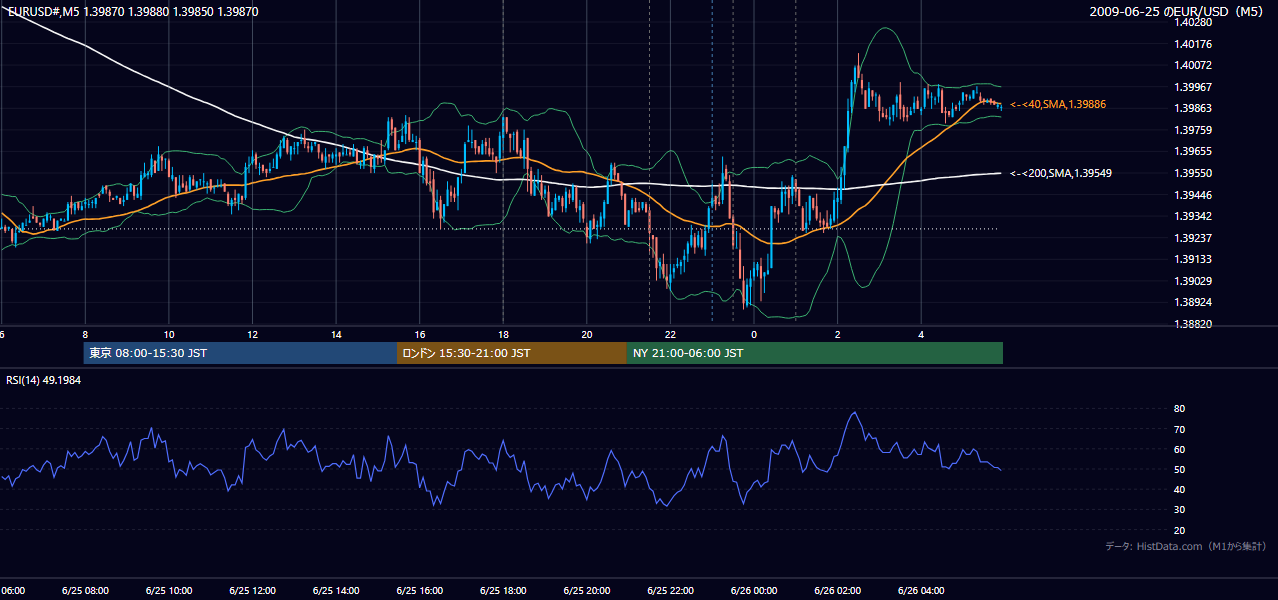
Task: Click RSI level 50 on axis
Action: (1179, 469)
